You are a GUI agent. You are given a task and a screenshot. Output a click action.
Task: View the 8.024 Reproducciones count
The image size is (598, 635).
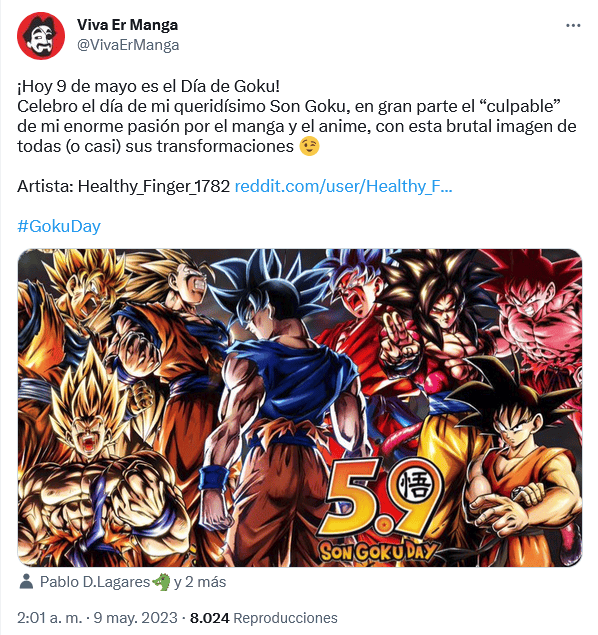(264, 618)
